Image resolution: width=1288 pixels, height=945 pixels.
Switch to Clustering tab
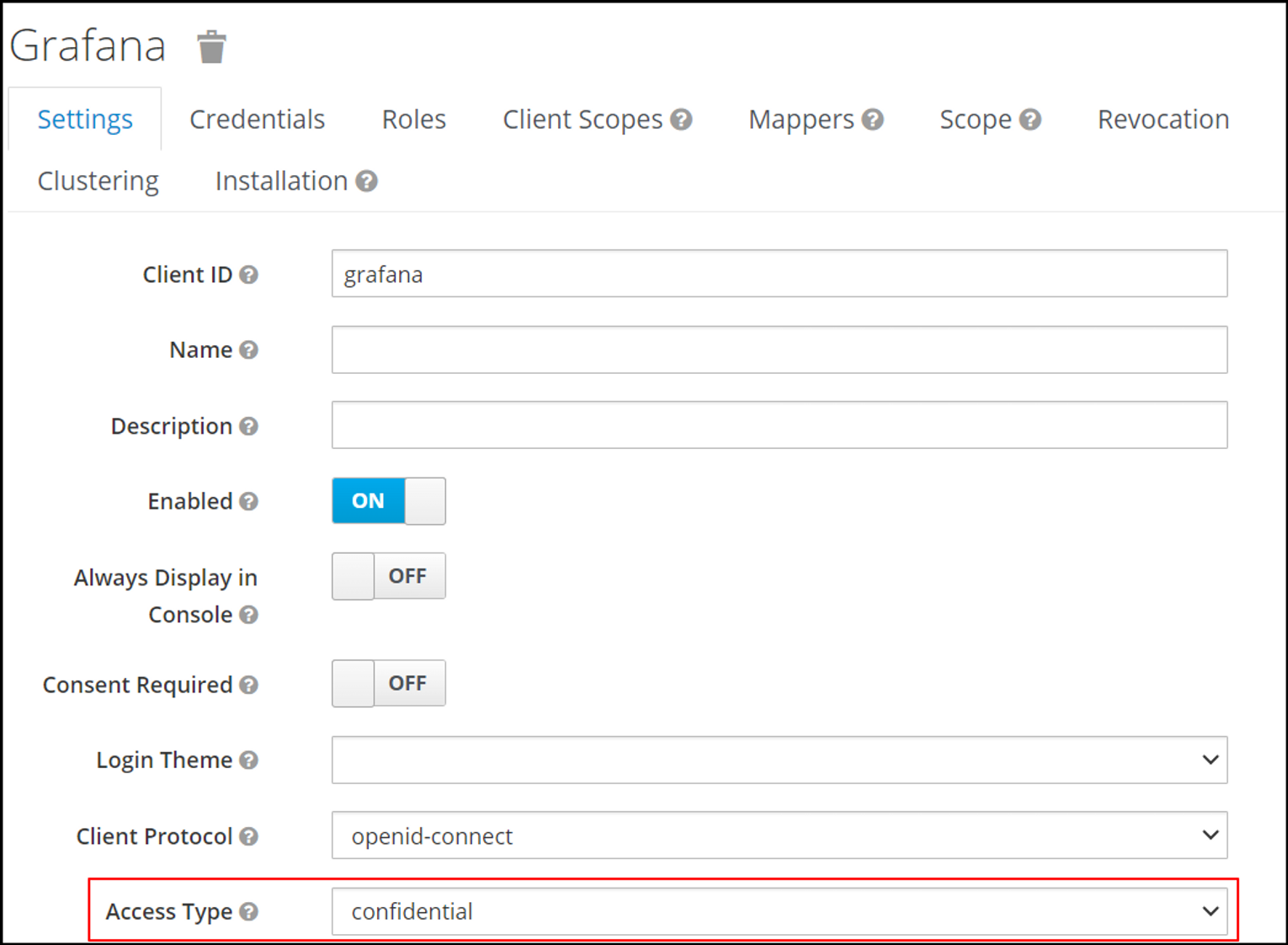pos(98,181)
